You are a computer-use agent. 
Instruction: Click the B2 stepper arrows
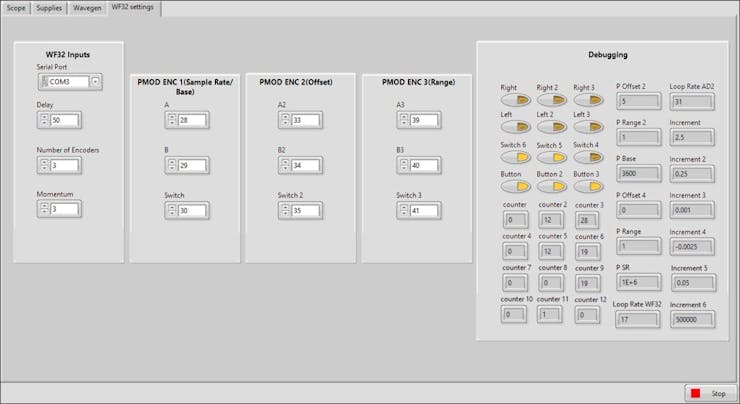pos(285,165)
